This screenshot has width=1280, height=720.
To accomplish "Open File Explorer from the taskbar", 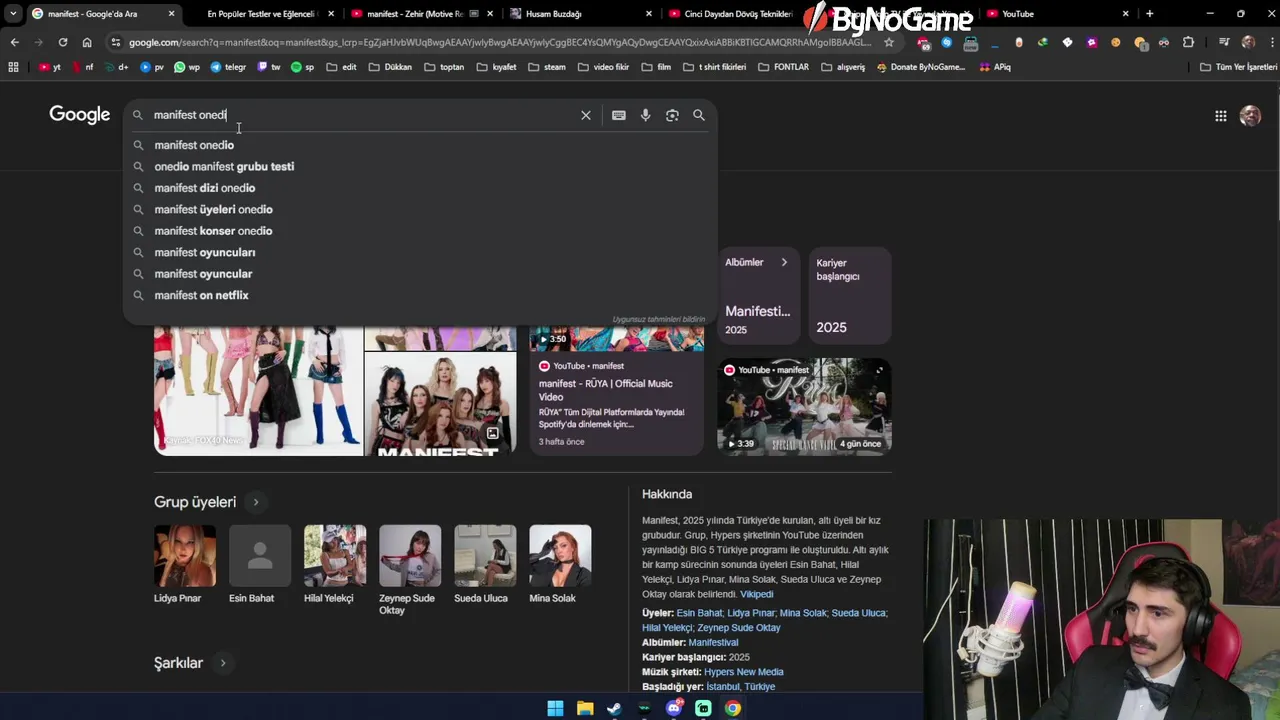I will tap(585, 708).
